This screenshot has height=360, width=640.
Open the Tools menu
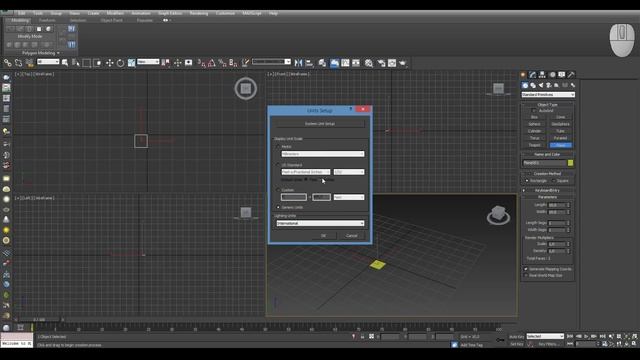coord(38,13)
